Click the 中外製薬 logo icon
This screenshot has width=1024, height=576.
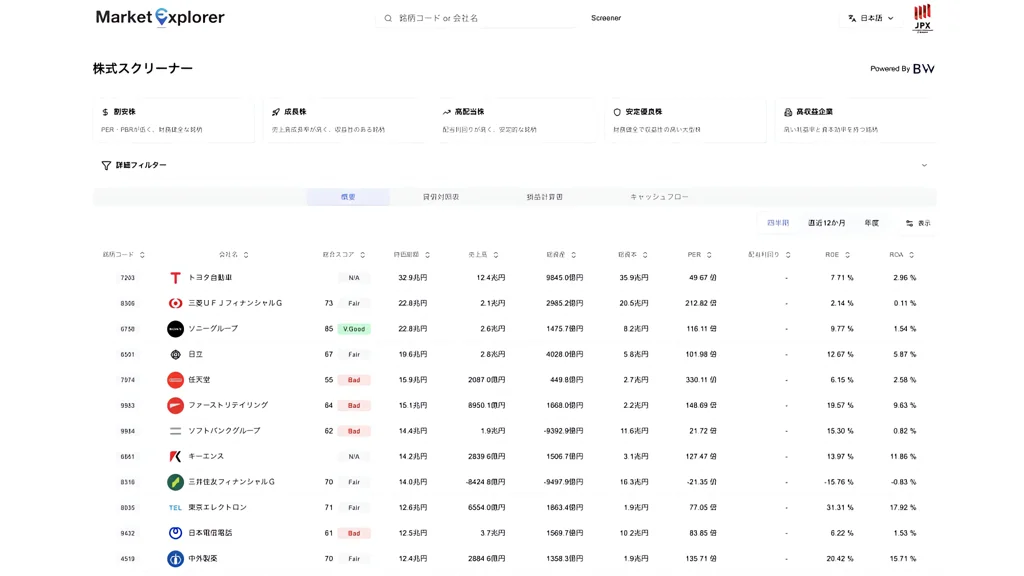point(175,559)
